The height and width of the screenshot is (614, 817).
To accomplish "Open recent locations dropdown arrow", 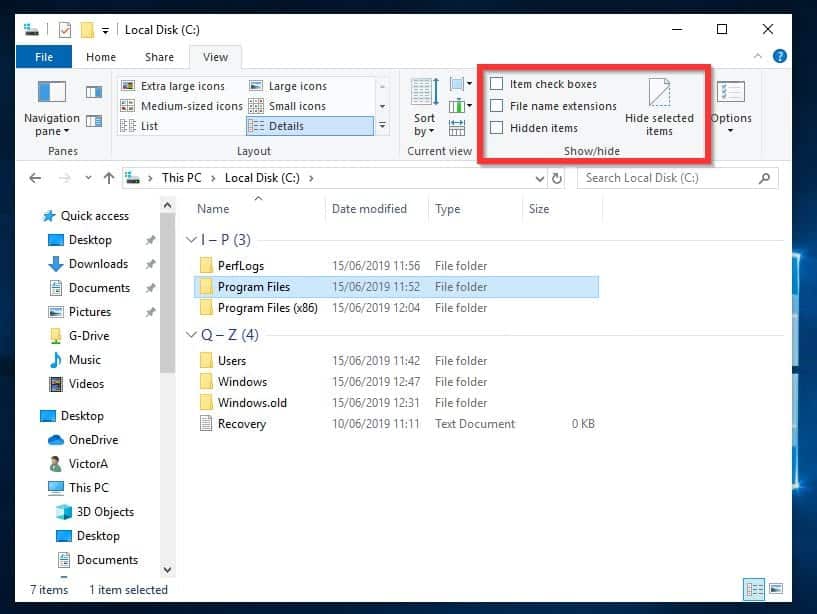I will pos(89,178).
